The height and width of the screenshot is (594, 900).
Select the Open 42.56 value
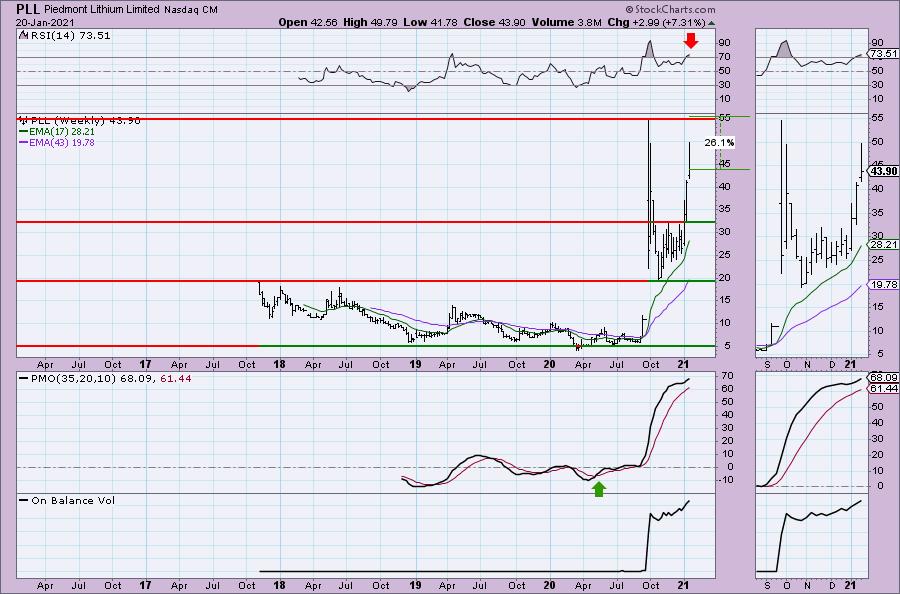[x=308, y=22]
